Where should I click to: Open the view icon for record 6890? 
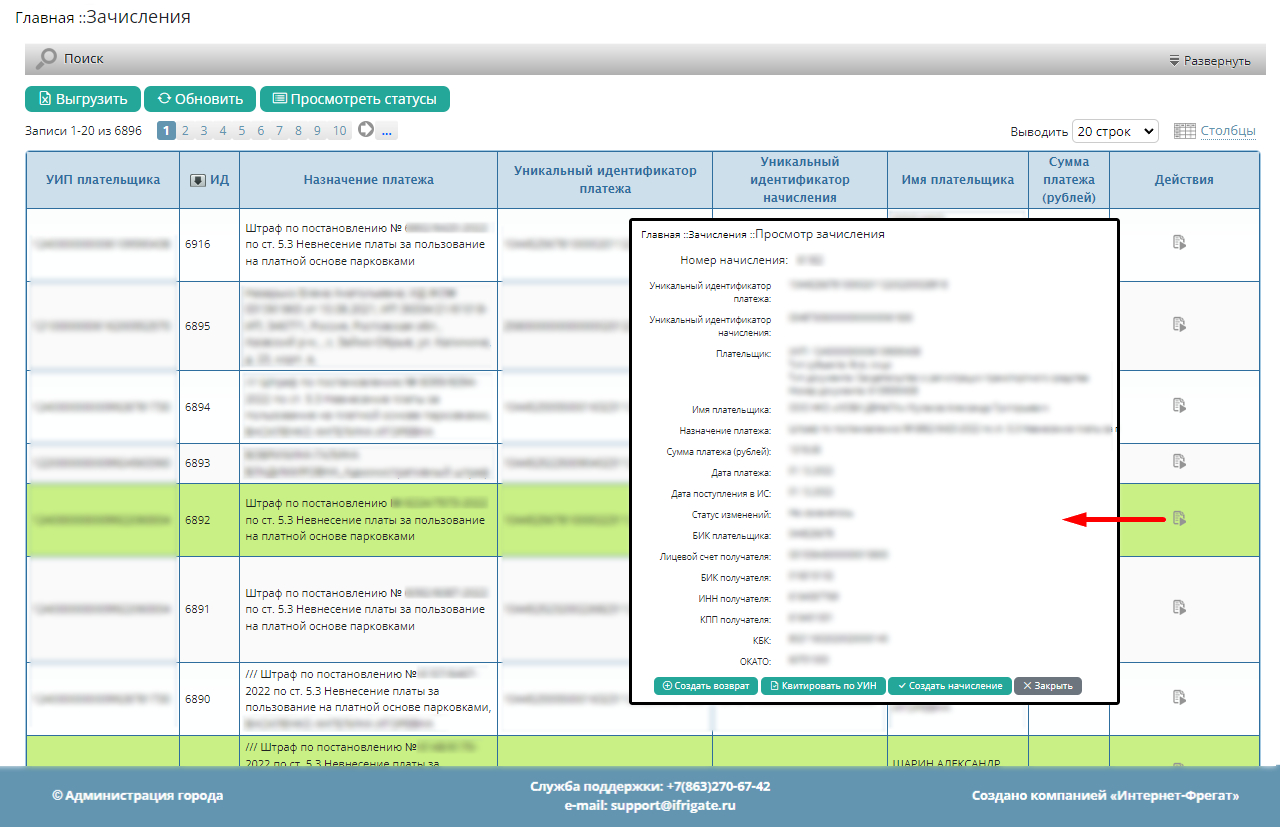[x=1179, y=697]
